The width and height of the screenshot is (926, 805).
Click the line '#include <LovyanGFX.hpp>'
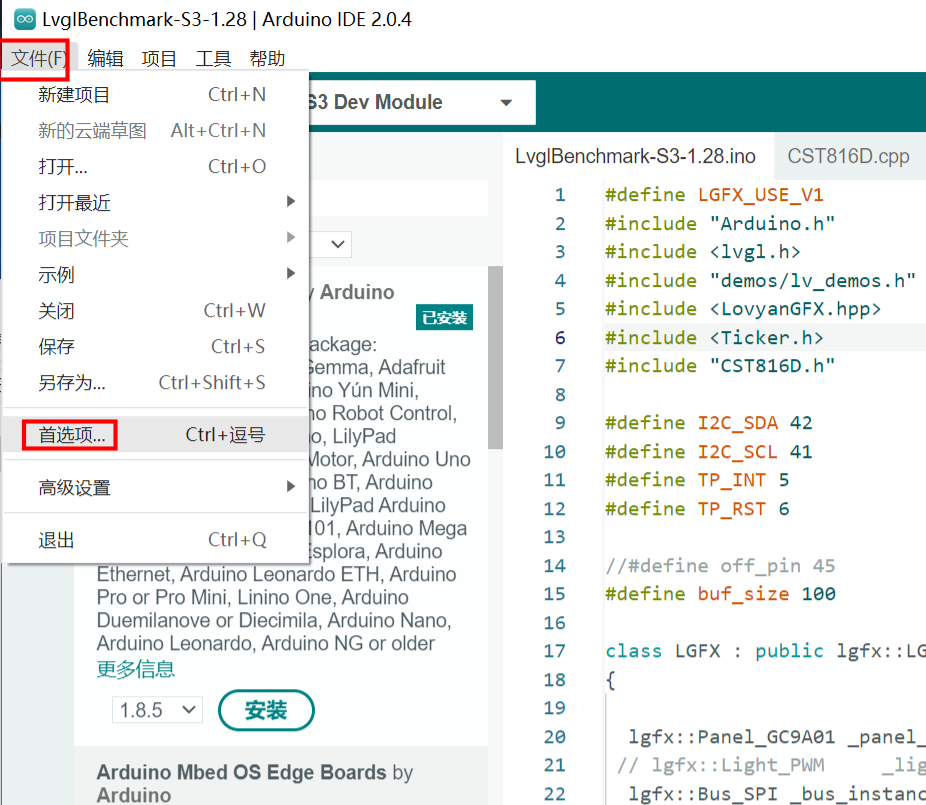[743, 309]
